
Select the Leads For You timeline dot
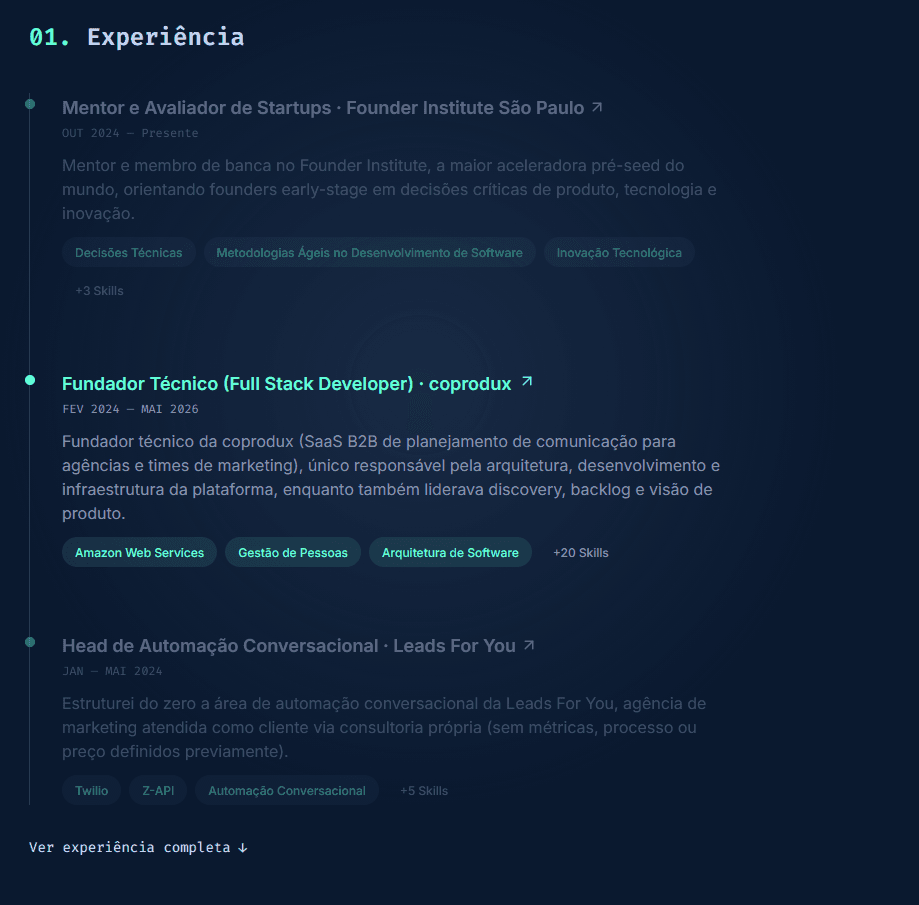(x=30, y=642)
